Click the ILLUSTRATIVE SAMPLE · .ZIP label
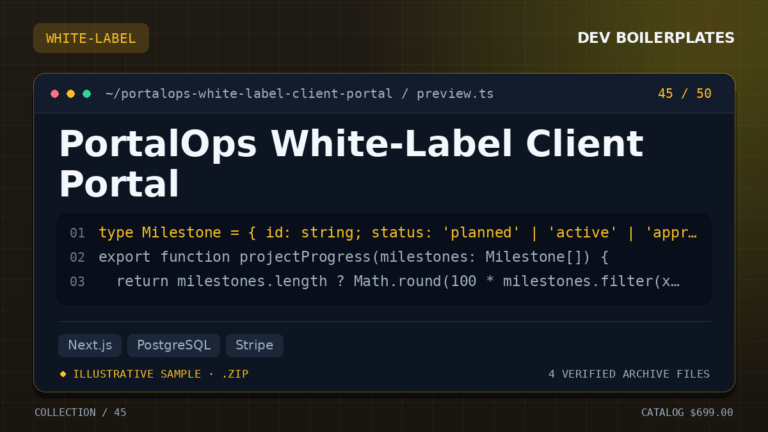This screenshot has height=432, width=768. [x=161, y=374]
